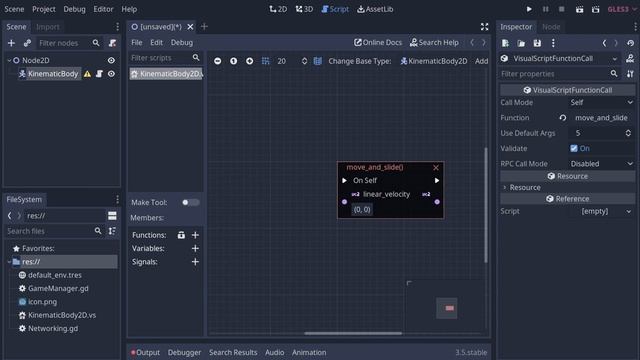Image resolution: width=640 pixels, height=360 pixels.
Task: Open GLES3 renderer dropdown
Action: click(622, 9)
